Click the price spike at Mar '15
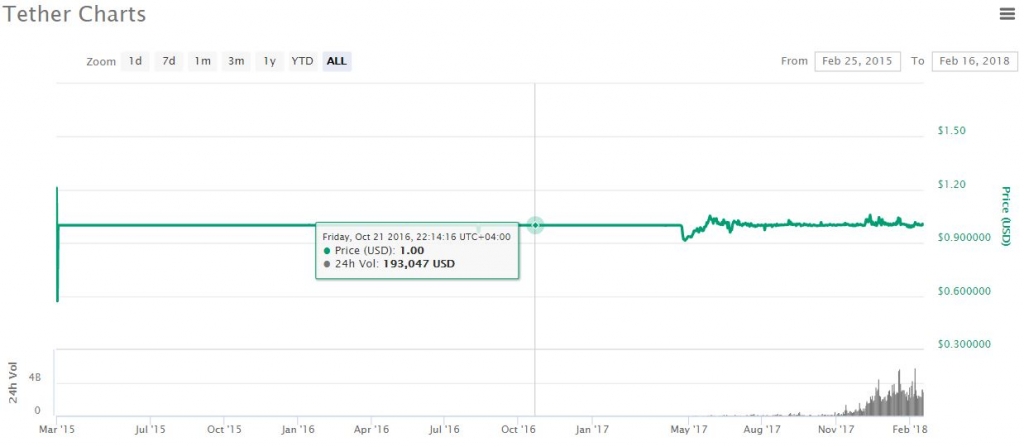Screen dimensions: 1024x447 57,190
